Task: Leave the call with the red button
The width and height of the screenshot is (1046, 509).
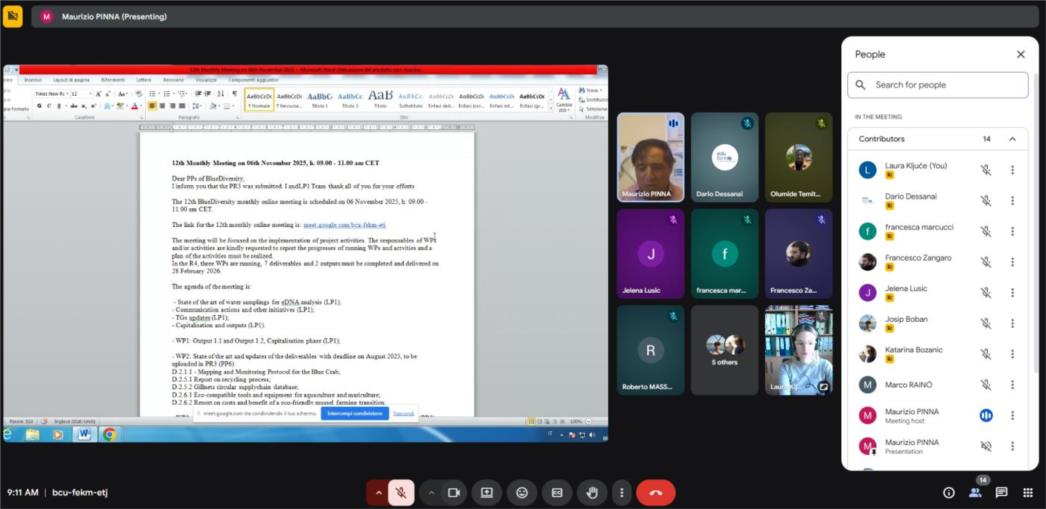Action: pos(656,492)
